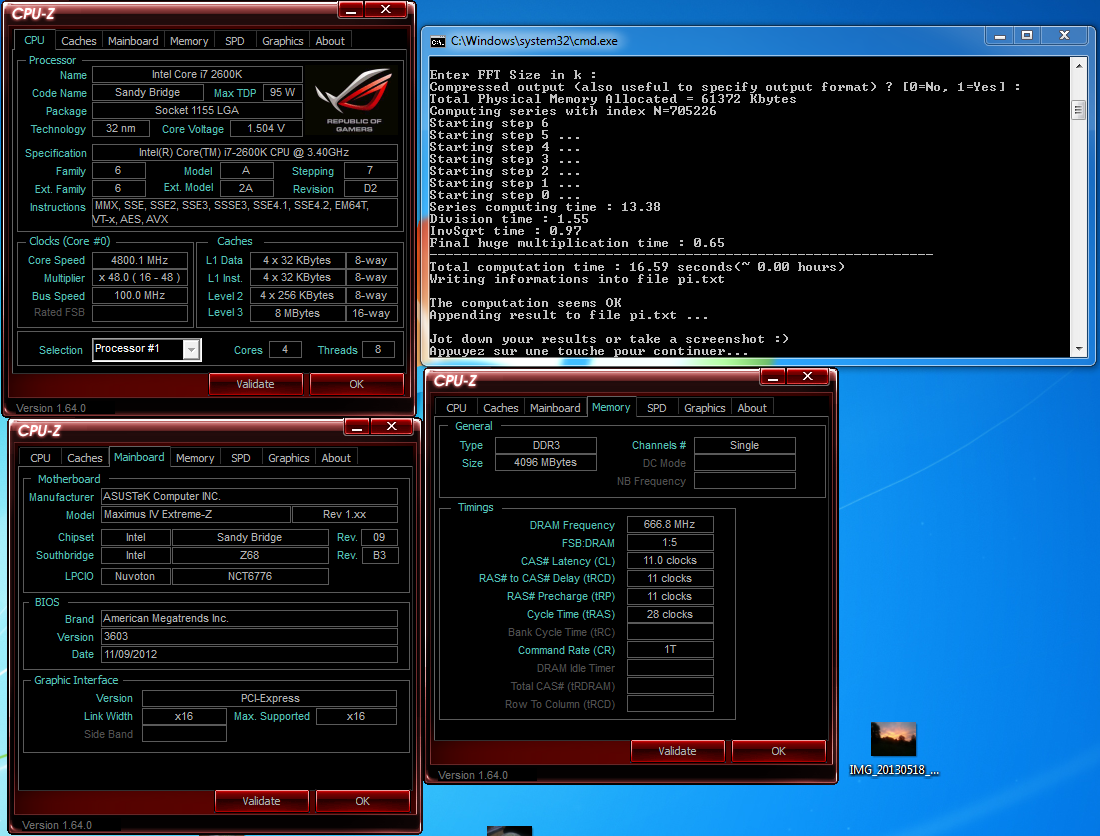Click the Republic of Gamers logo

tap(354, 100)
